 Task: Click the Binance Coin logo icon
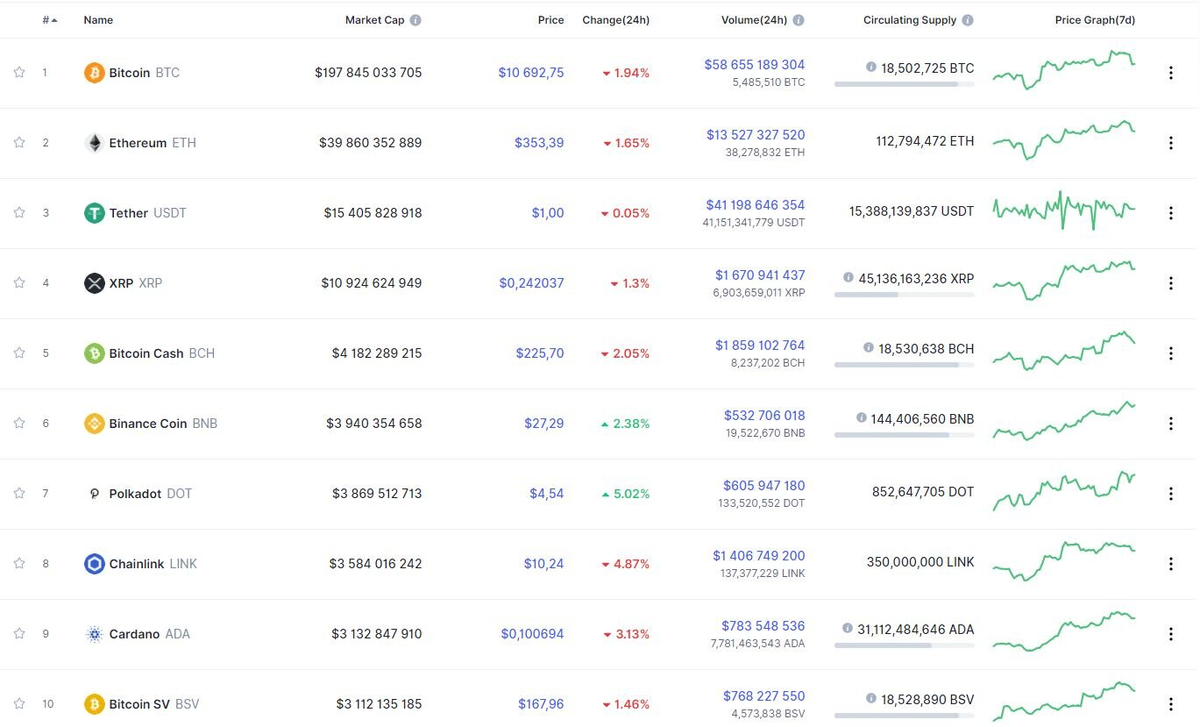point(94,423)
